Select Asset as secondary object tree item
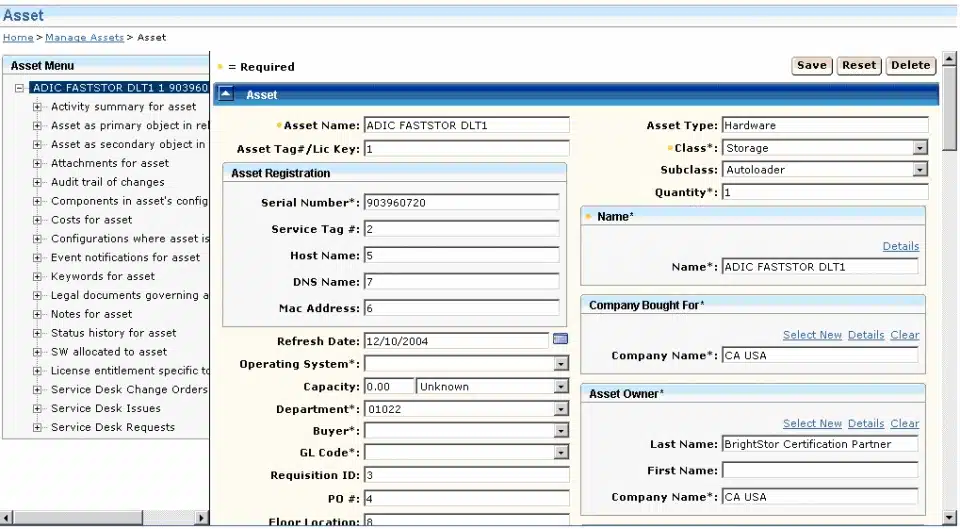This screenshot has height=529, width=960. [x=129, y=144]
